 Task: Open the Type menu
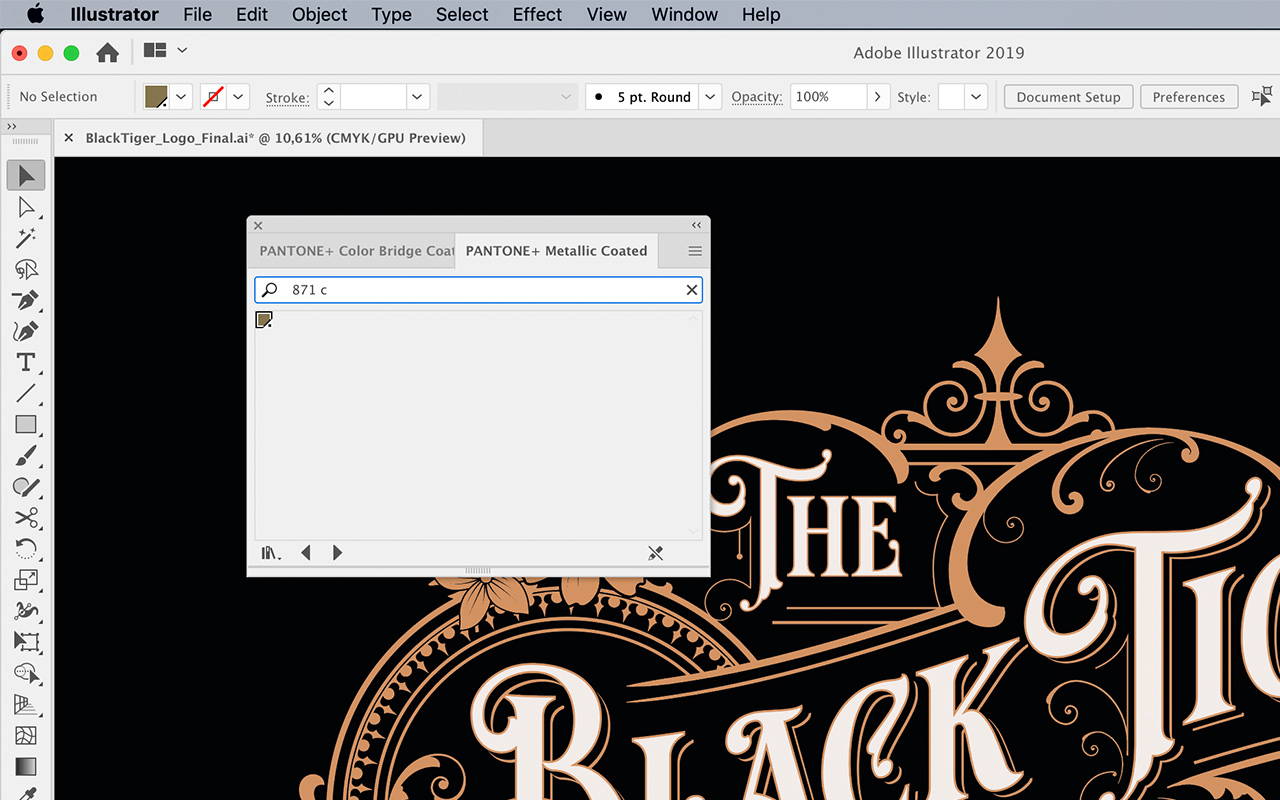[x=391, y=14]
